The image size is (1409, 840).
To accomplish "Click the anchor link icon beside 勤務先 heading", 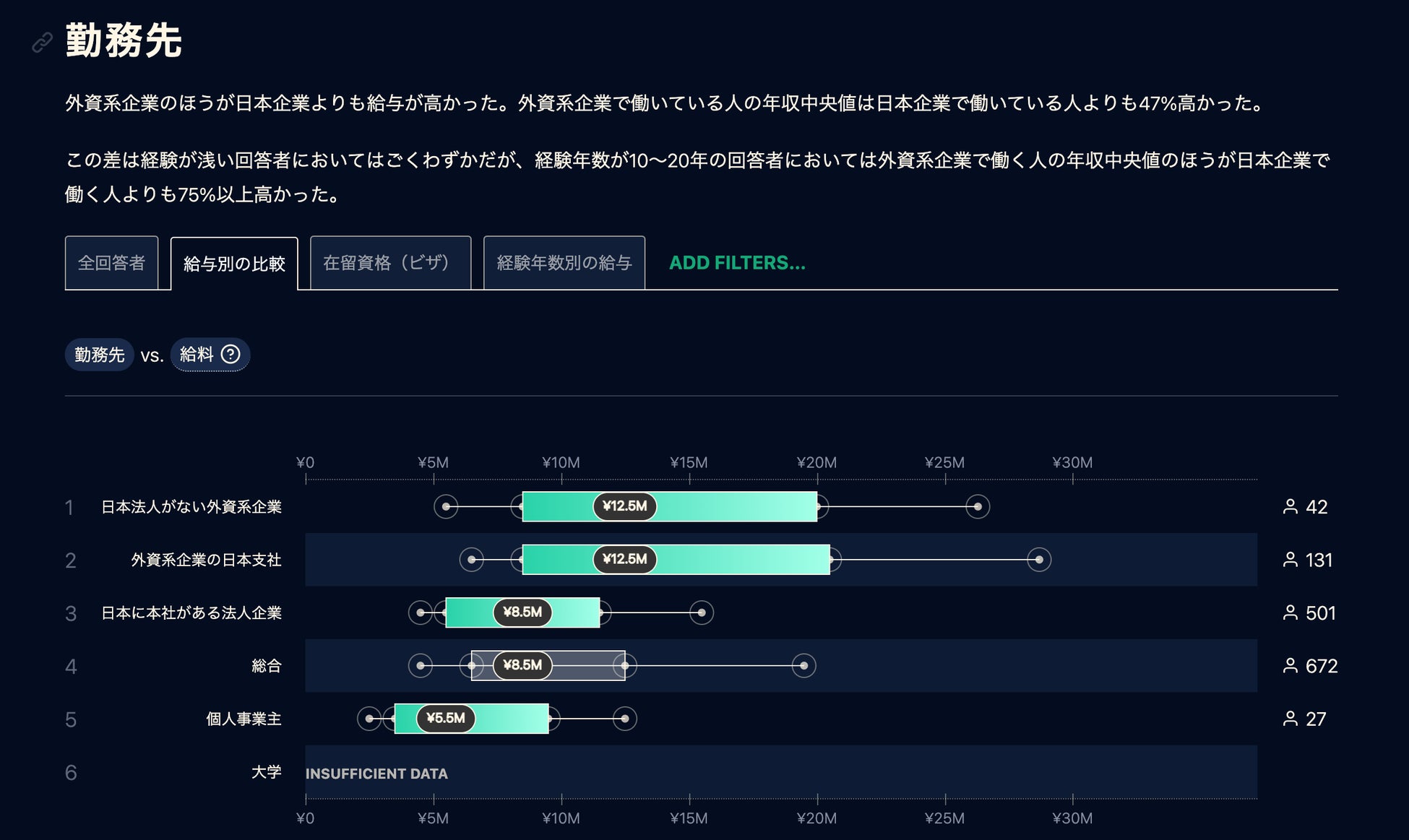I will pyautogui.click(x=42, y=43).
